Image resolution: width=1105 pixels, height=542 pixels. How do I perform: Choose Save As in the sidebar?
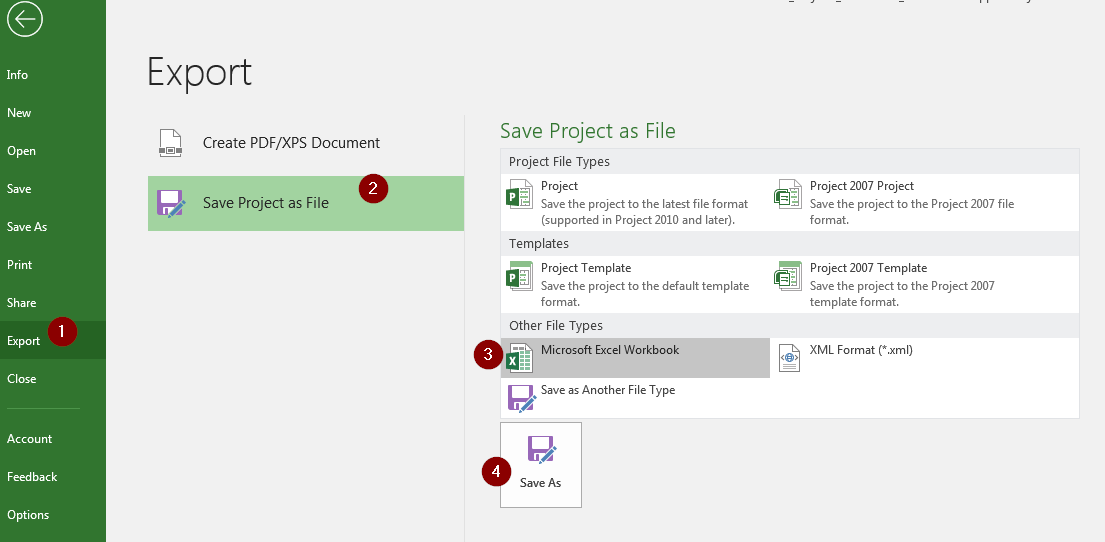pyautogui.click(x=53, y=227)
